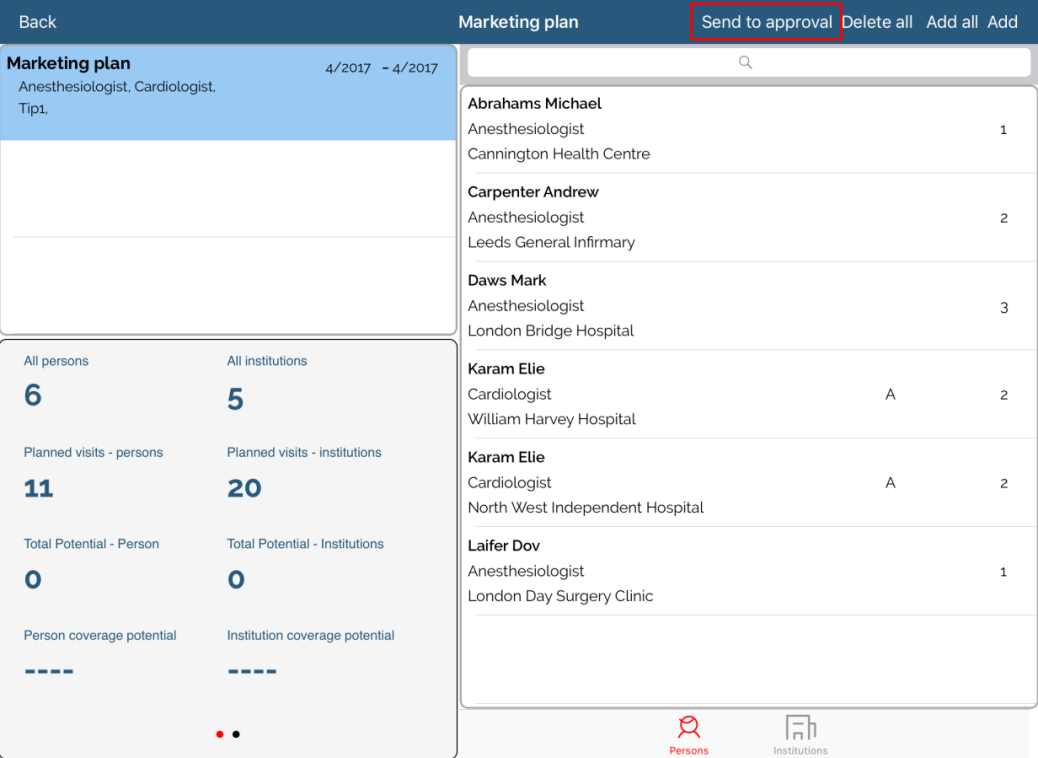This screenshot has width=1038, height=758.
Task: Pick the Laifer Dov row
Action: pyautogui.click(x=748, y=571)
